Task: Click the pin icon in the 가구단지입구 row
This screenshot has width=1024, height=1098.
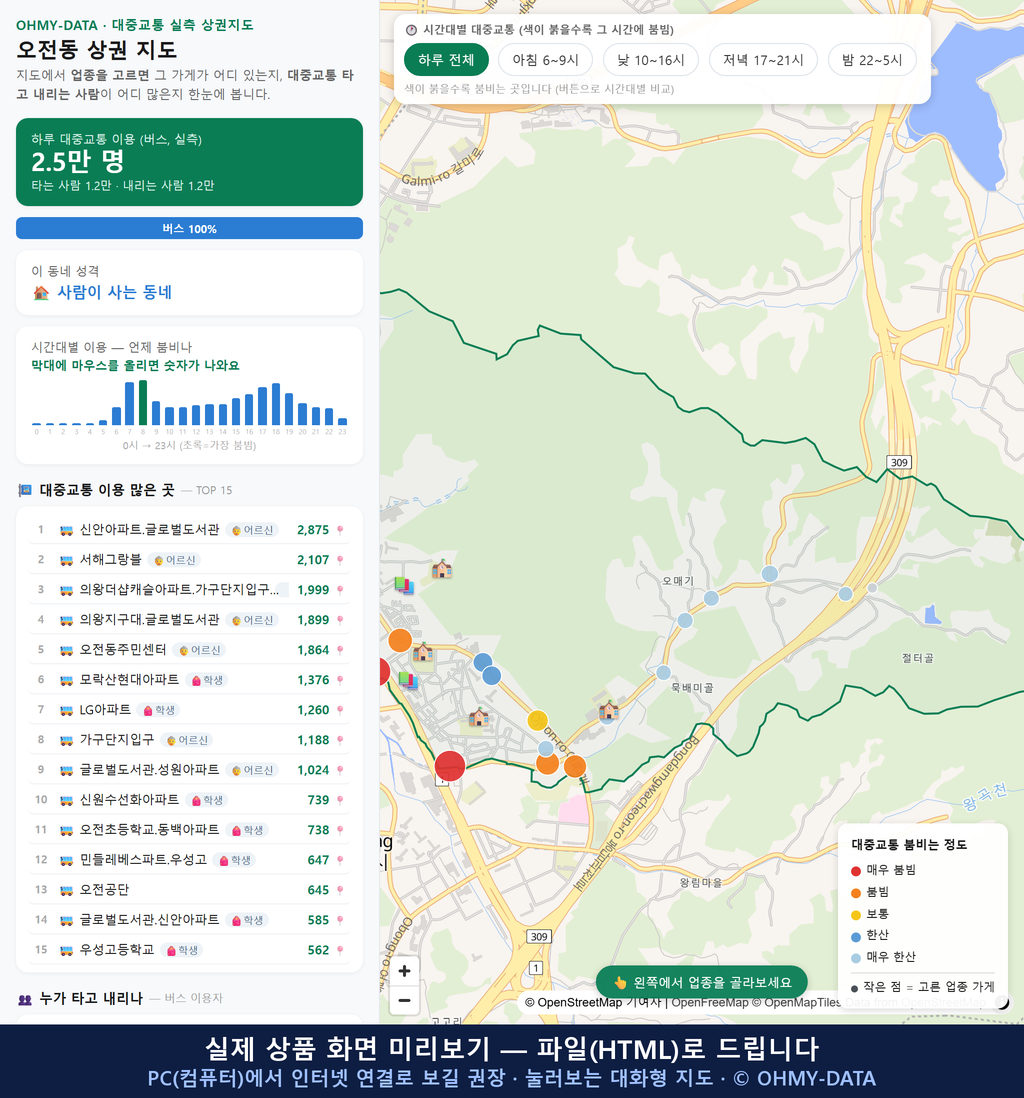Action: [x=340, y=740]
